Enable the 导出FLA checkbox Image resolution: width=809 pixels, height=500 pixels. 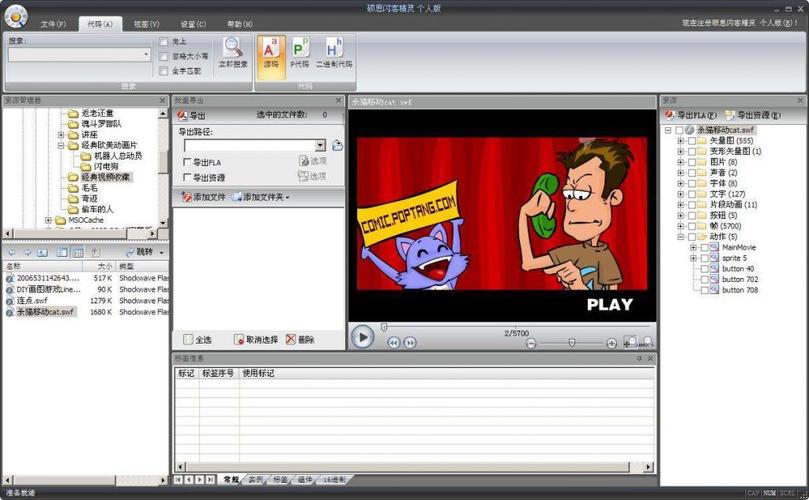[187, 162]
